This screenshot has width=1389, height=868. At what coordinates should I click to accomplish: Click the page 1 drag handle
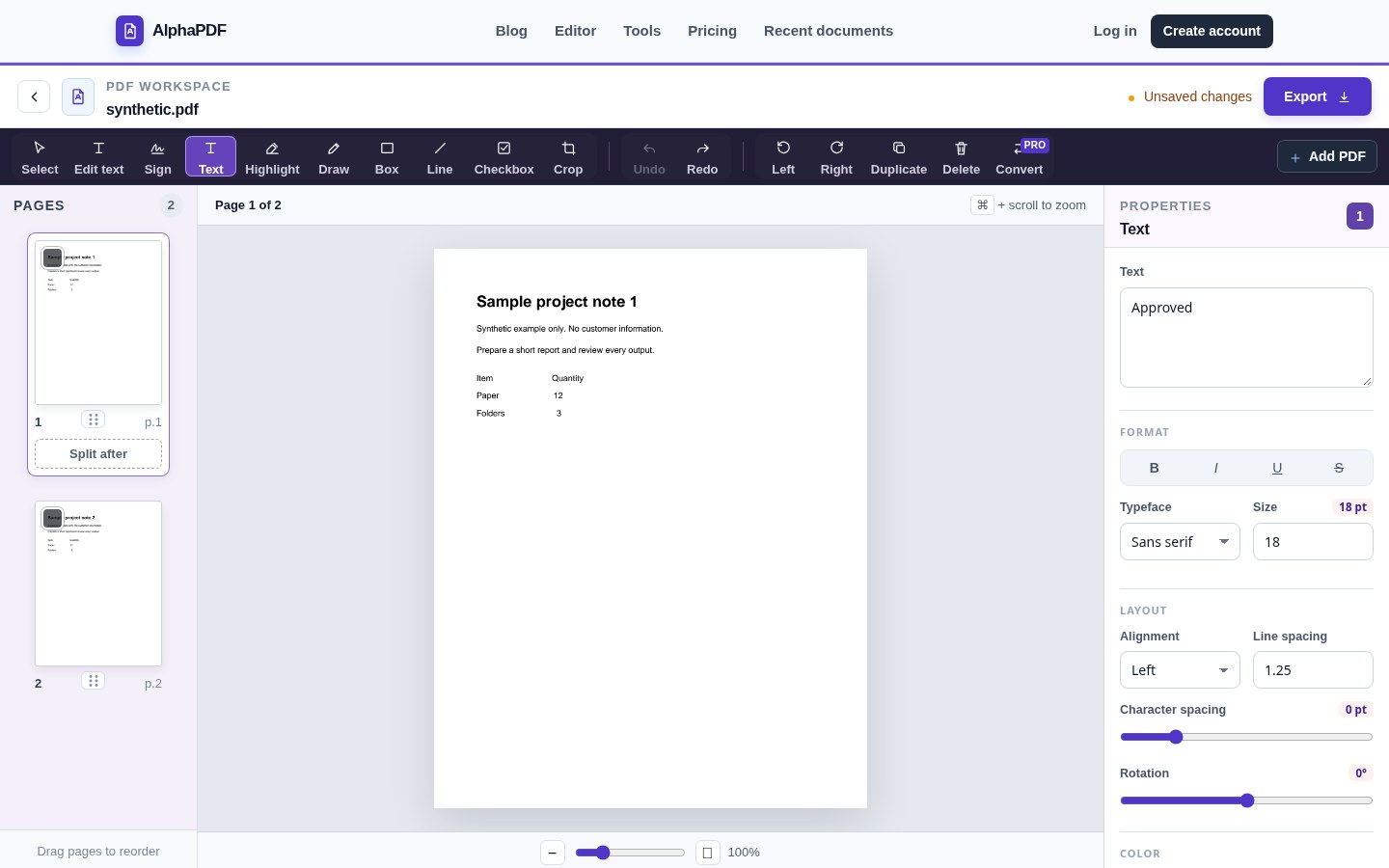(x=93, y=420)
